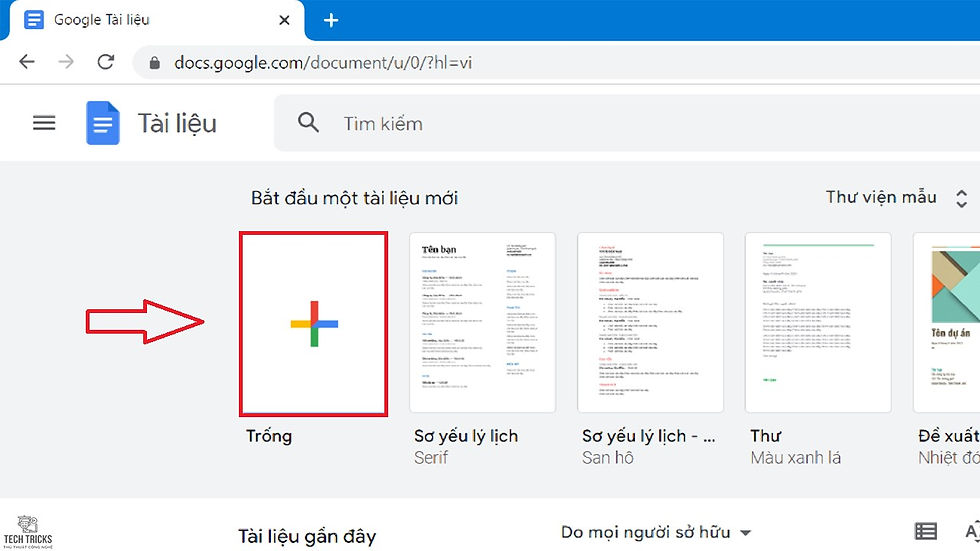This screenshot has height=551, width=980.
Task: Open the Sơ yếu lý lịch Serif template
Action: click(482, 322)
